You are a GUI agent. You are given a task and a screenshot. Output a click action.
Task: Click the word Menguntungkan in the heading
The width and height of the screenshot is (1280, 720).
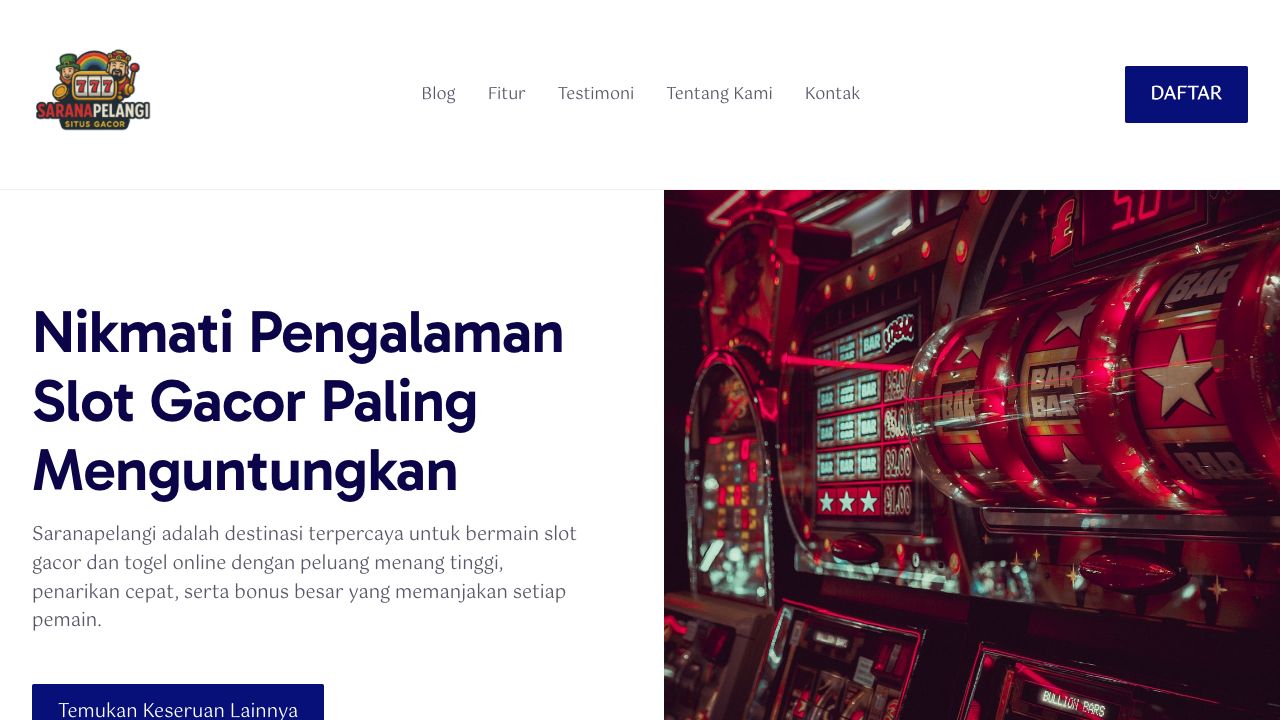[245, 471]
